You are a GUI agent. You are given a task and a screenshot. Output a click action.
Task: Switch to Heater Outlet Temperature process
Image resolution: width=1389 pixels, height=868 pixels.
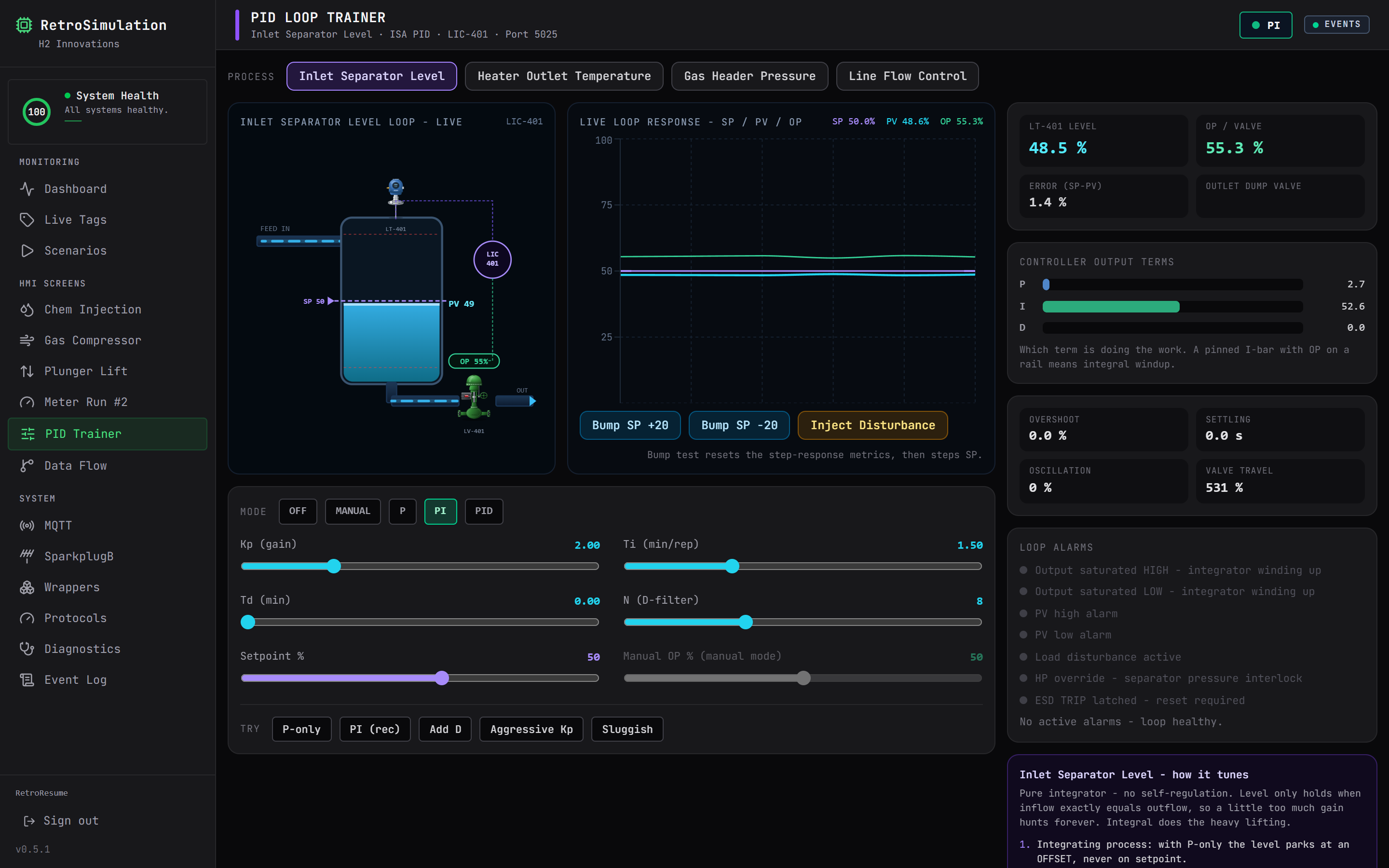(564, 76)
